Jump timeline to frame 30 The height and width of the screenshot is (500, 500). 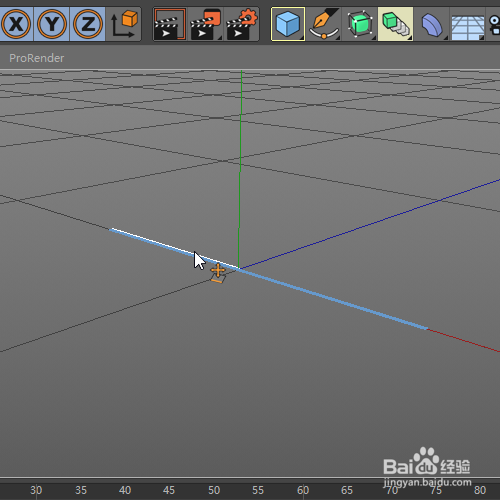click(x=36, y=490)
